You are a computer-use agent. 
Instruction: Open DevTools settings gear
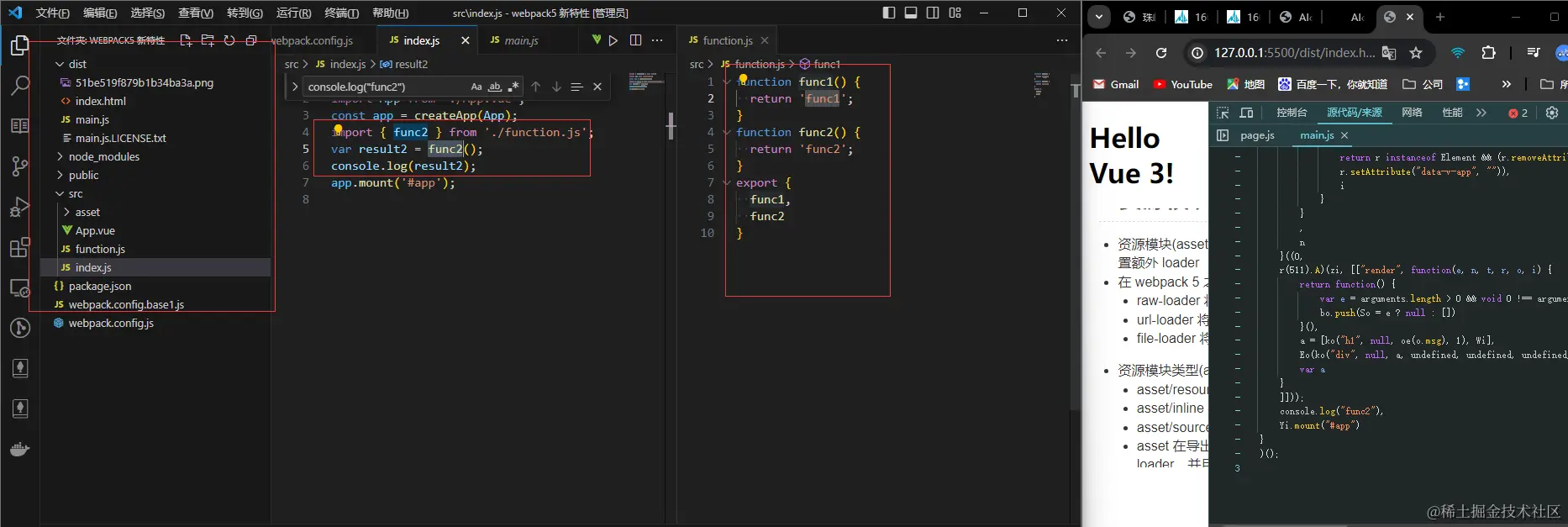tap(1552, 113)
